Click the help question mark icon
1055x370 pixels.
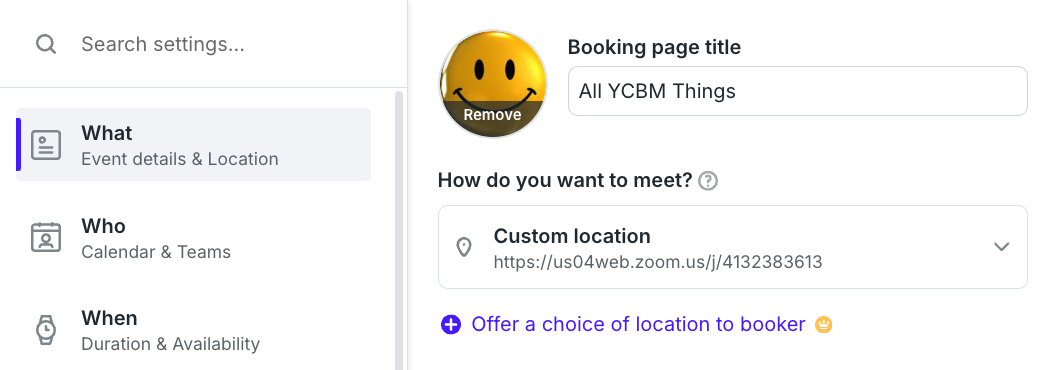tap(708, 181)
